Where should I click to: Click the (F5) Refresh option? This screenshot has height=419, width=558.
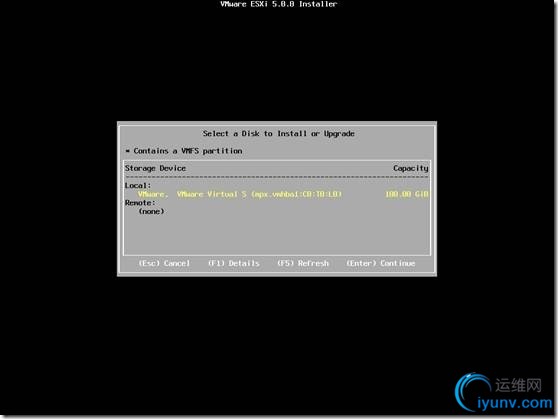click(x=303, y=263)
